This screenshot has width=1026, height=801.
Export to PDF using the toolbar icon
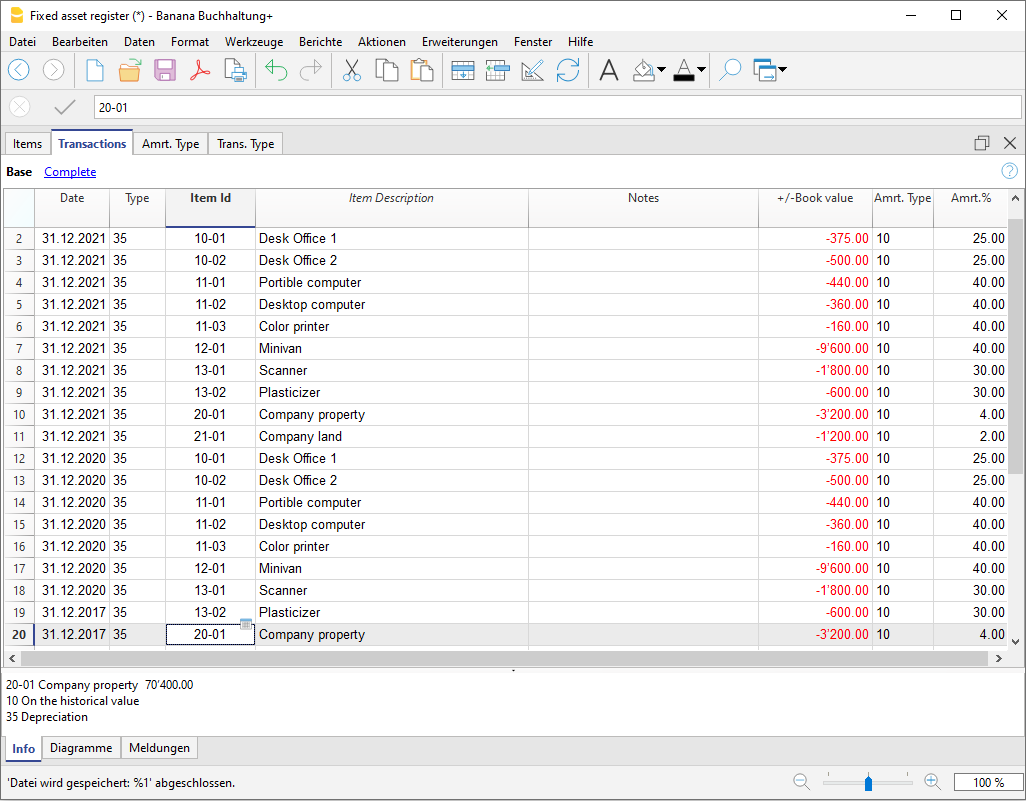[200, 70]
